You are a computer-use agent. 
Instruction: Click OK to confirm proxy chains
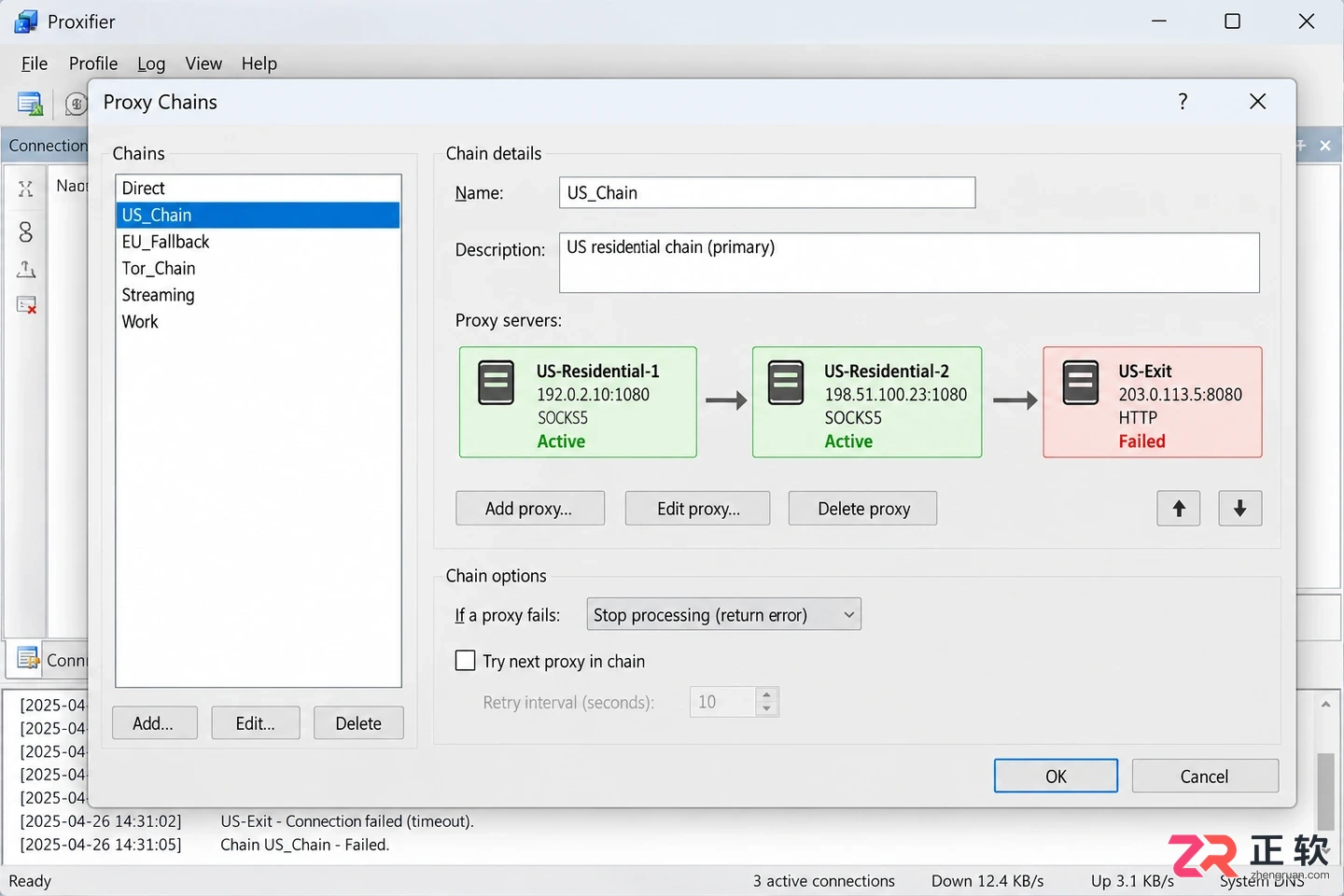click(x=1056, y=776)
